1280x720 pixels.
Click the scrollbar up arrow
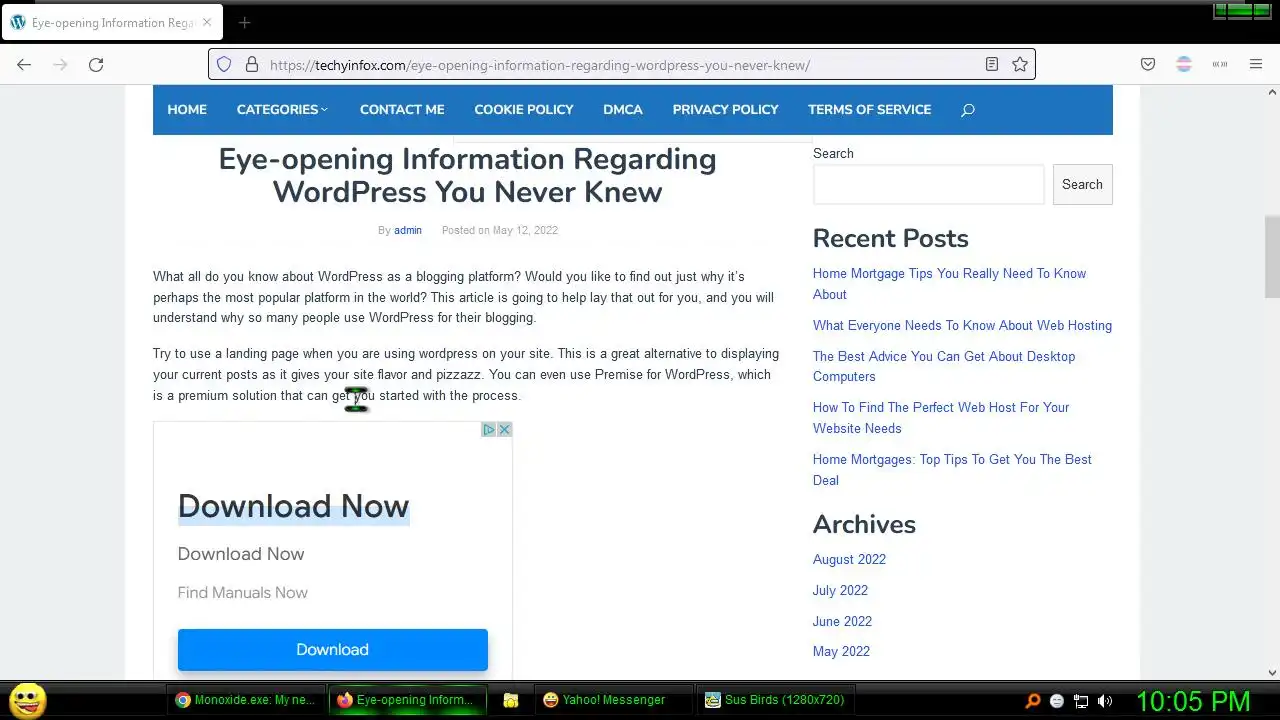[x=1272, y=92]
